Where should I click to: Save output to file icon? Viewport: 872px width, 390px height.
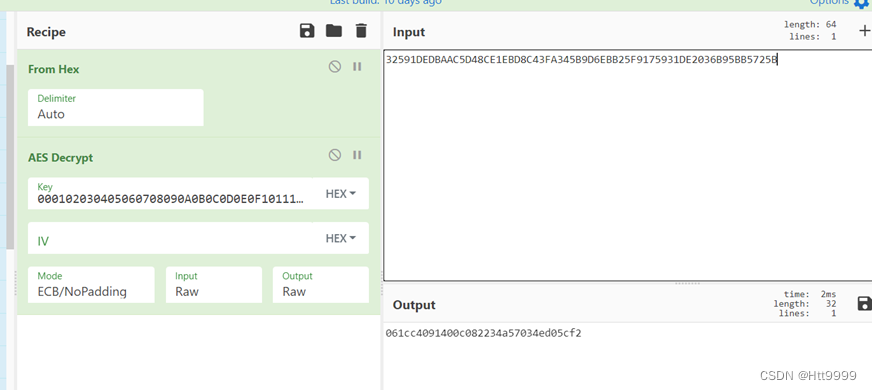[x=865, y=303]
